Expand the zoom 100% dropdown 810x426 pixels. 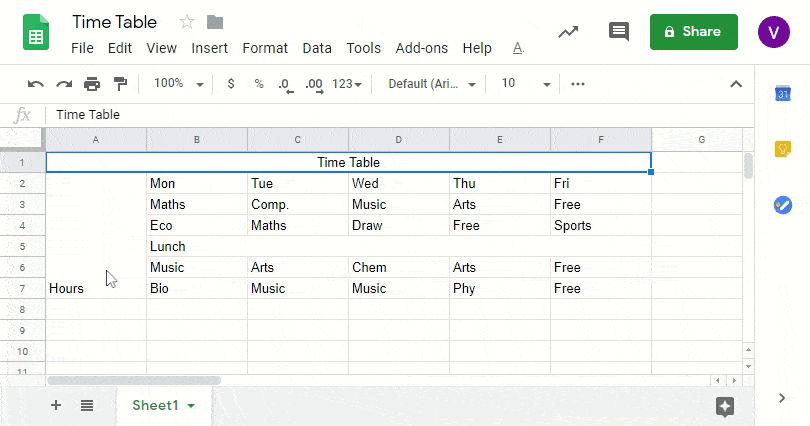pos(178,84)
